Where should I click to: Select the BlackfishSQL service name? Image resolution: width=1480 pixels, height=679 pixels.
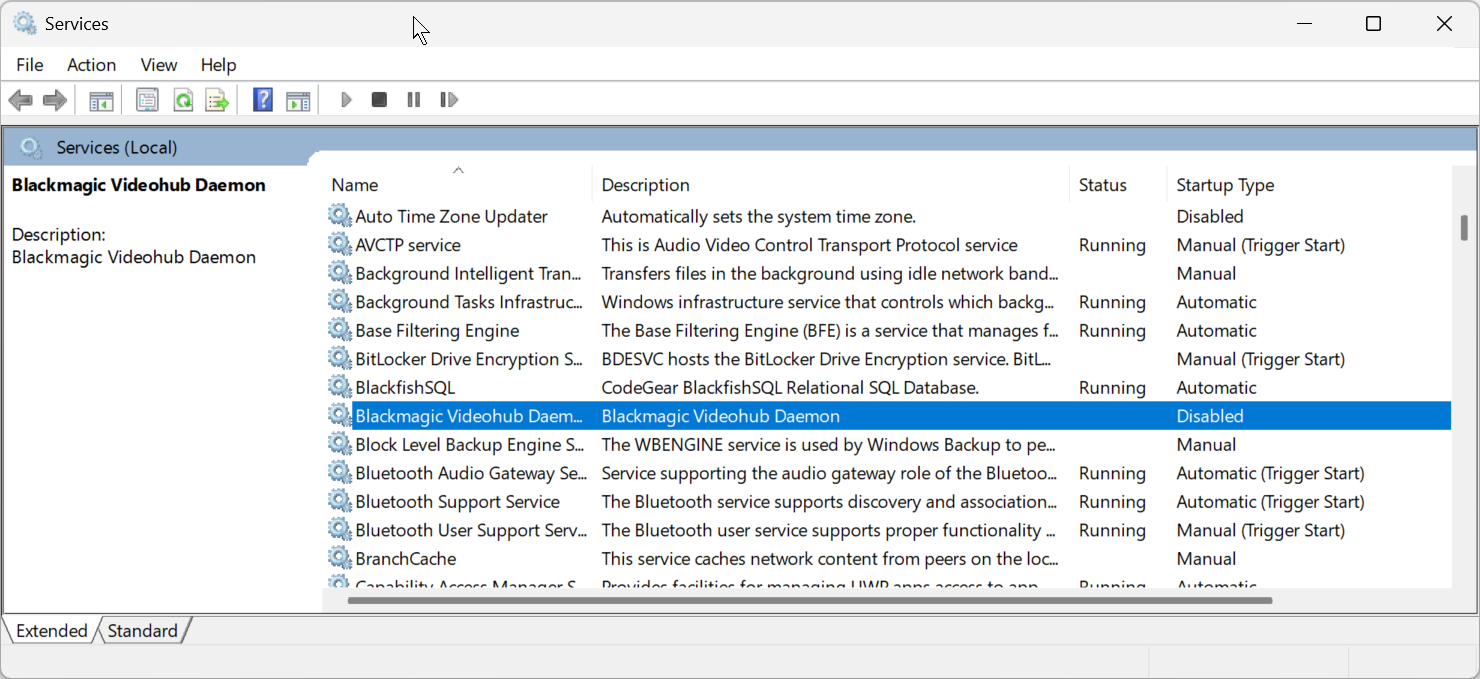coord(405,388)
